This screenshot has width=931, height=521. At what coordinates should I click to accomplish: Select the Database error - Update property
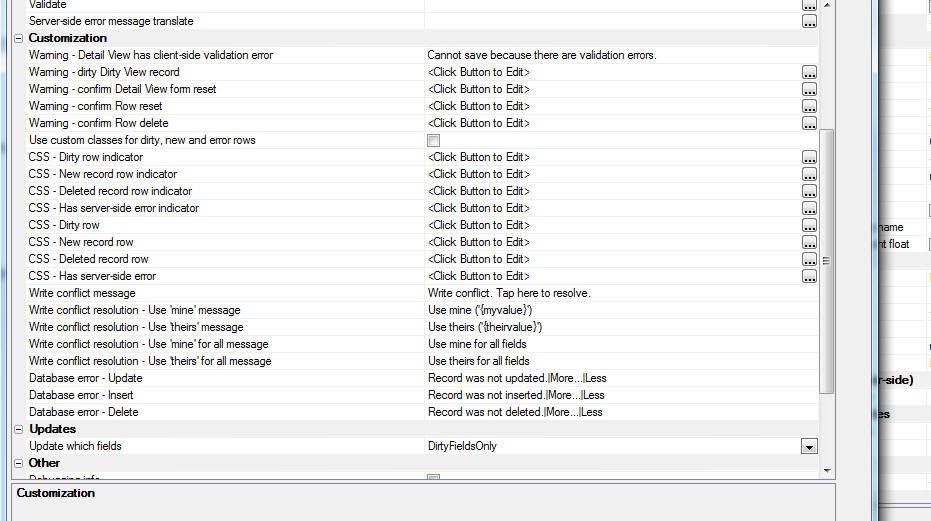[85, 378]
